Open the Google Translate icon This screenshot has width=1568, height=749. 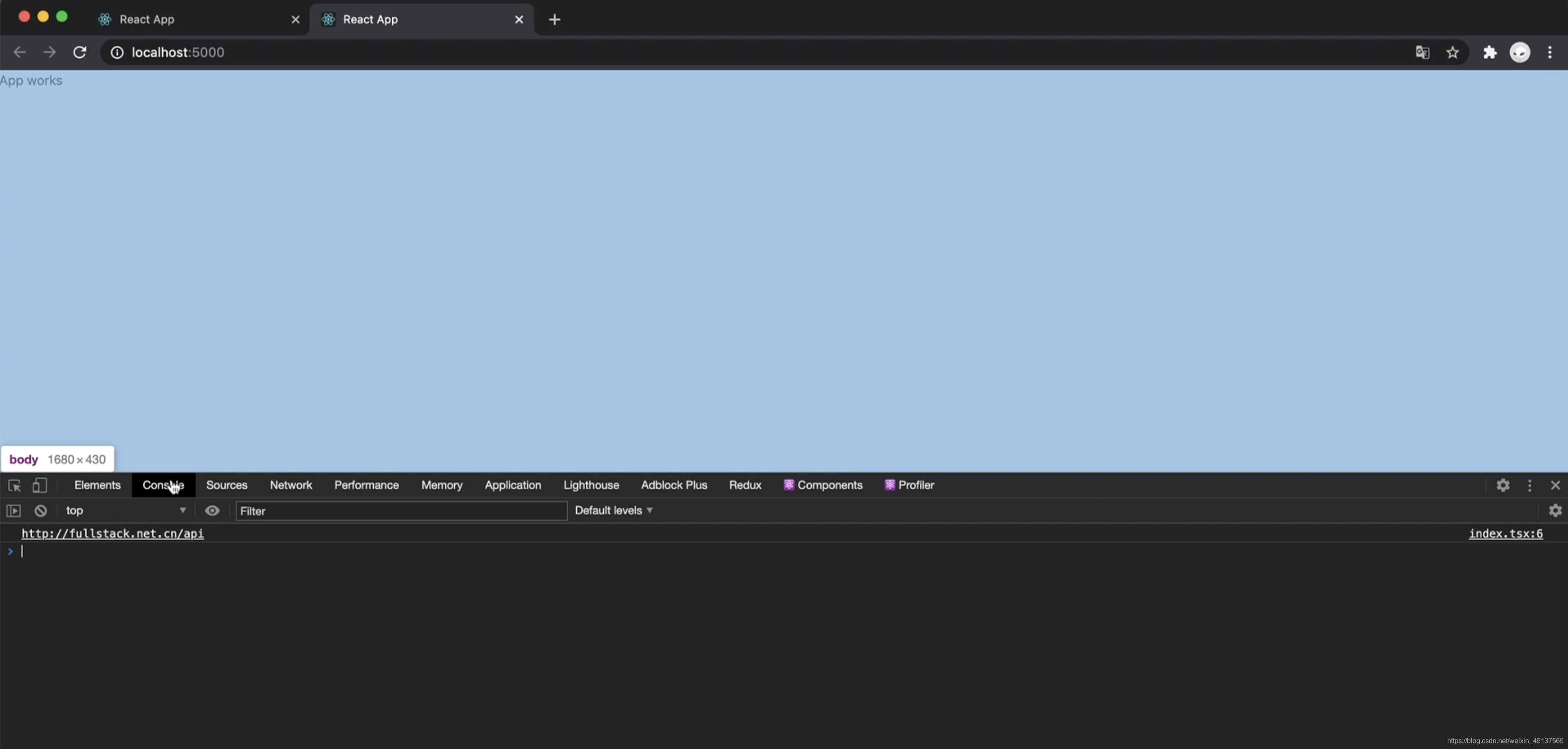pos(1422,52)
